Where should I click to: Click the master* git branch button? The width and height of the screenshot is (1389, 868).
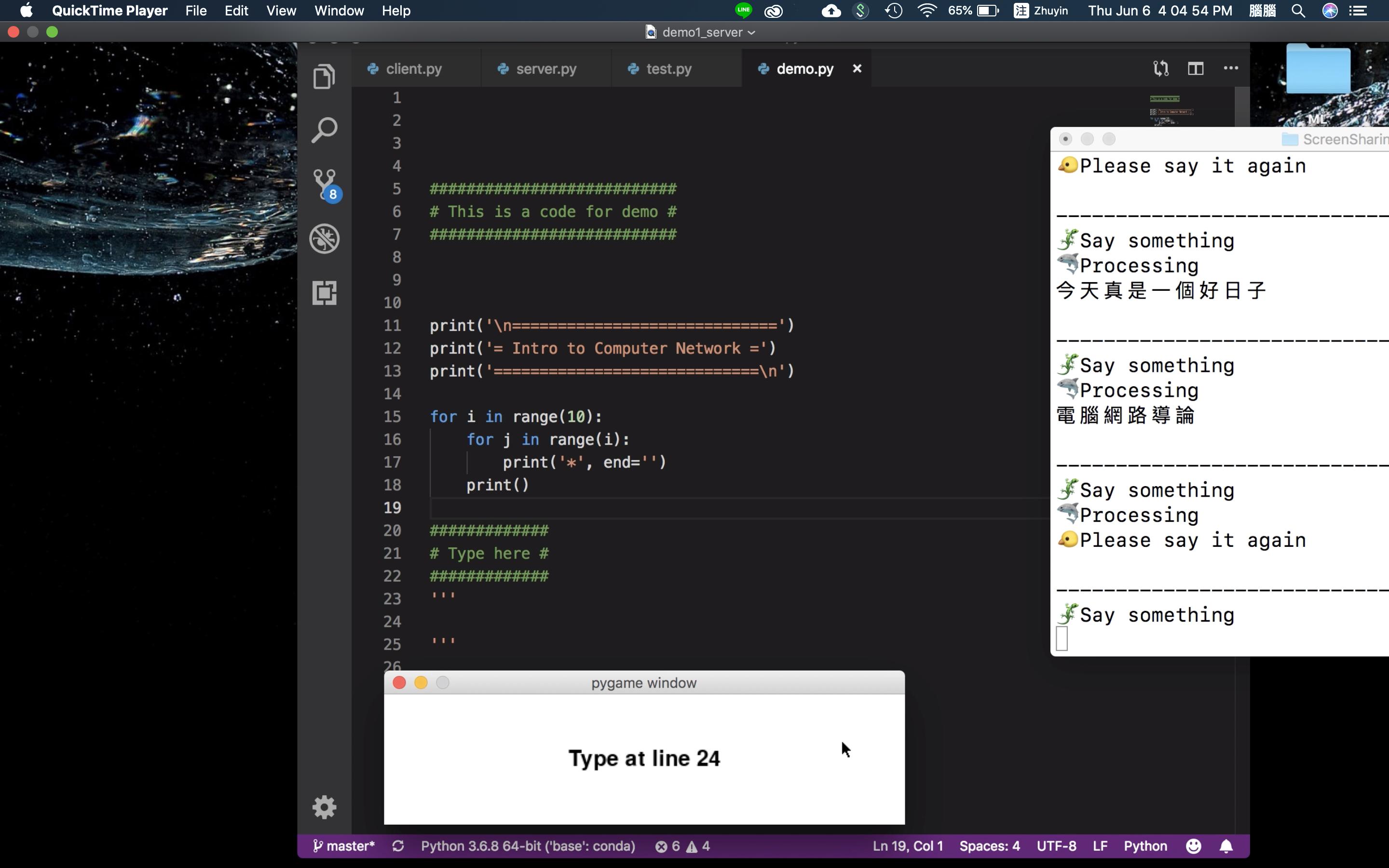click(x=344, y=846)
